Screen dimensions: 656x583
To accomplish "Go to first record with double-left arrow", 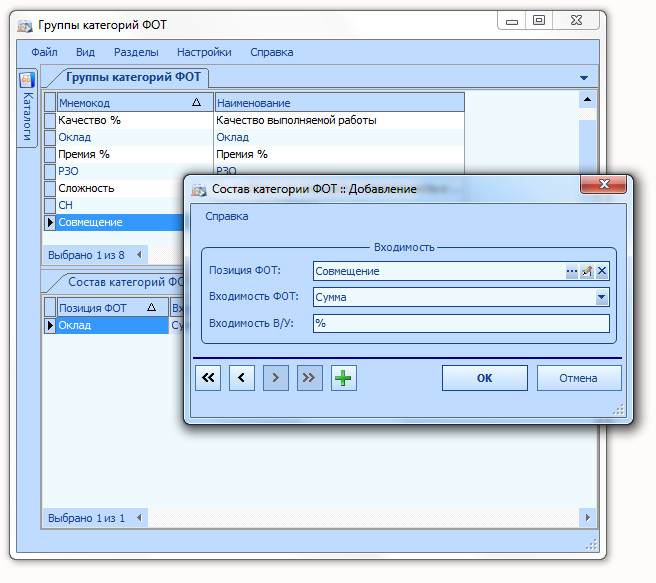I will click(x=208, y=378).
